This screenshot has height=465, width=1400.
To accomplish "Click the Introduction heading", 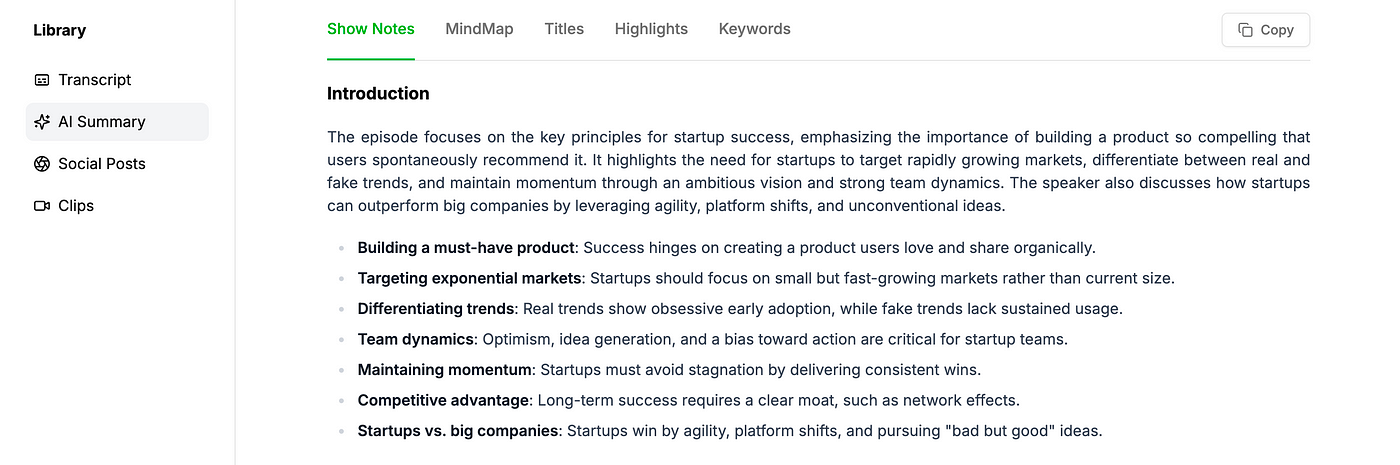I will (378, 94).
